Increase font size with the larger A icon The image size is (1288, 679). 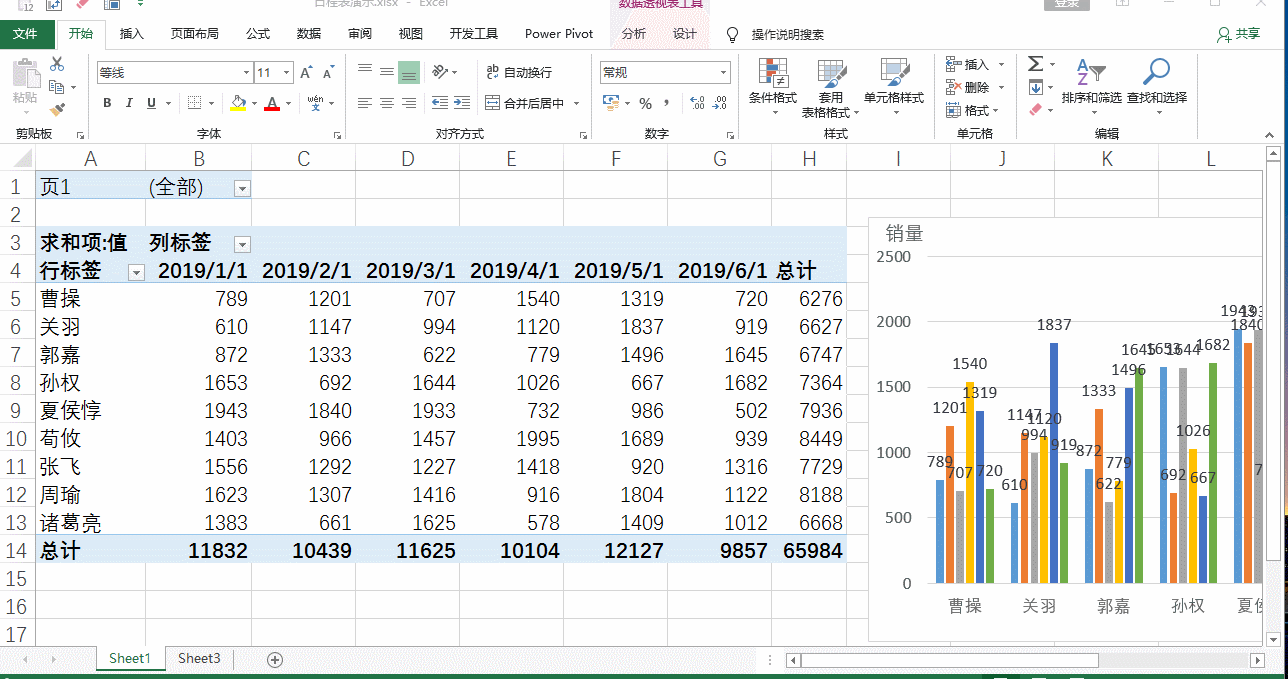[x=307, y=72]
